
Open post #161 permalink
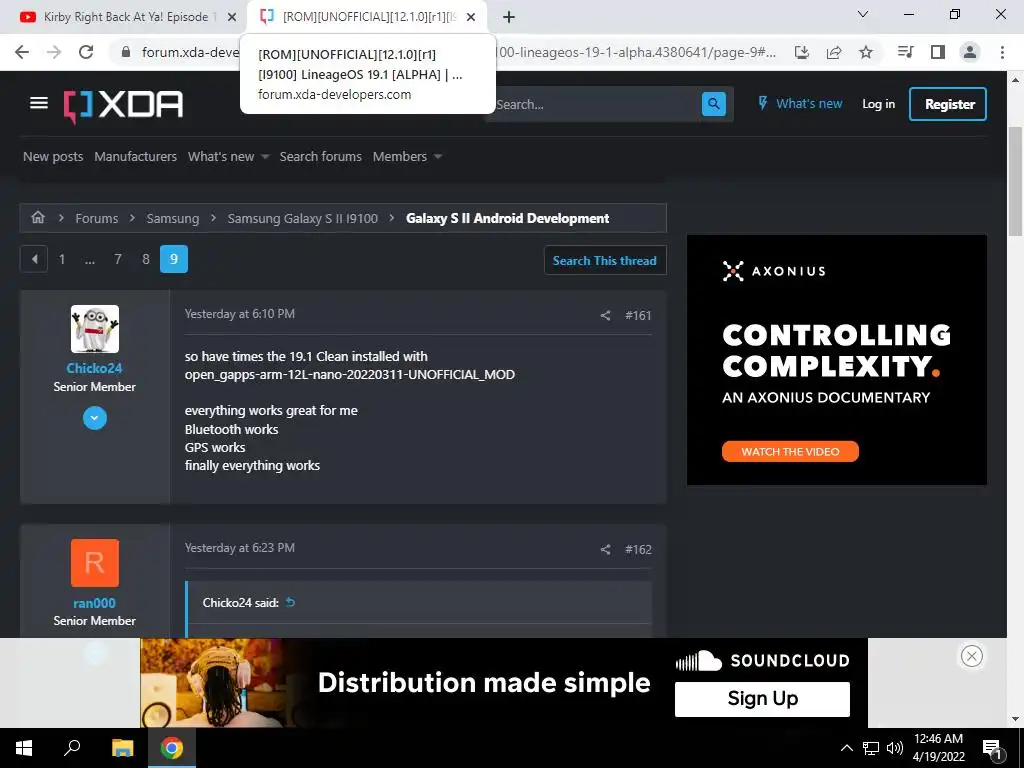638,315
